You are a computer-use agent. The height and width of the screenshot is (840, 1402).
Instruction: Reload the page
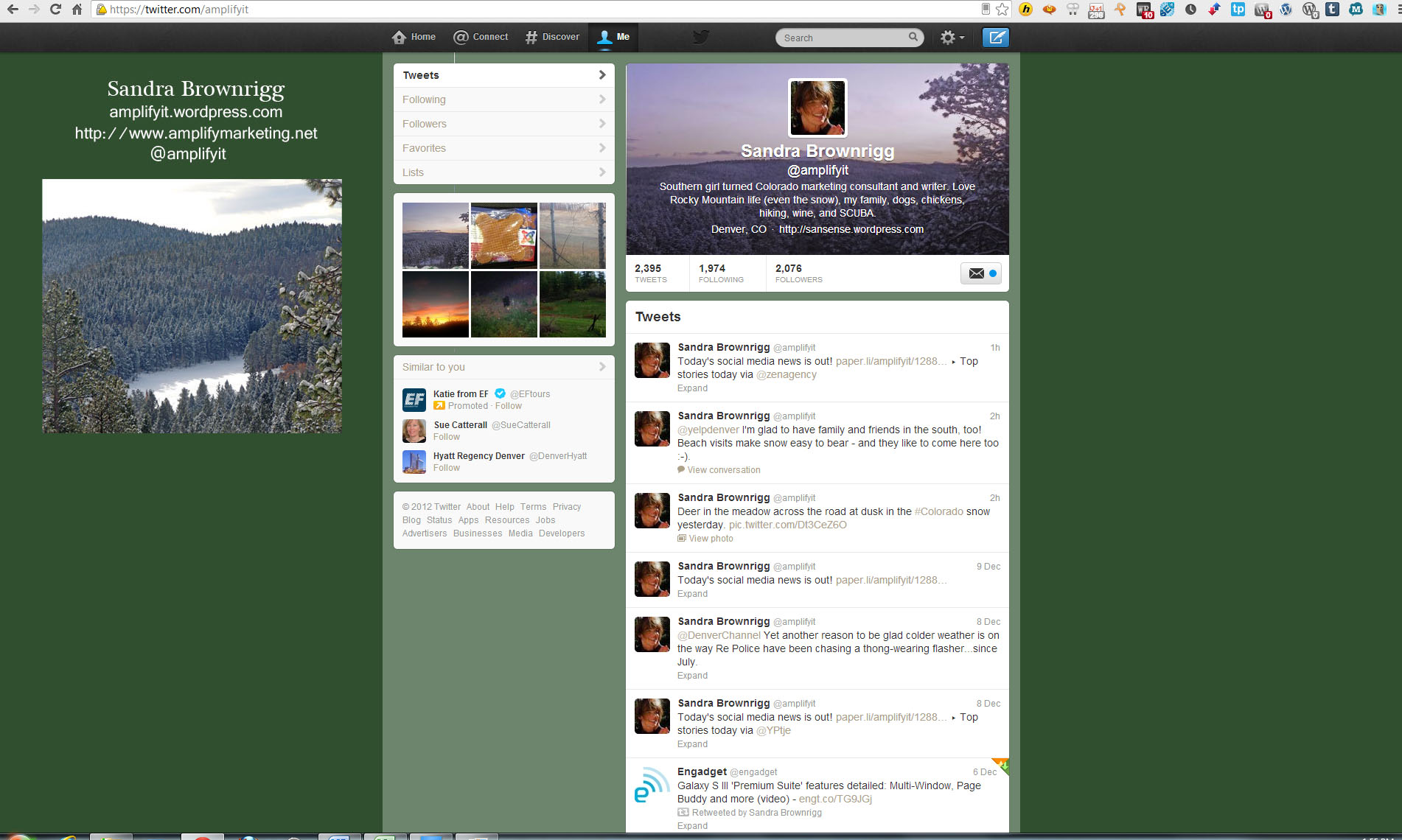55,10
